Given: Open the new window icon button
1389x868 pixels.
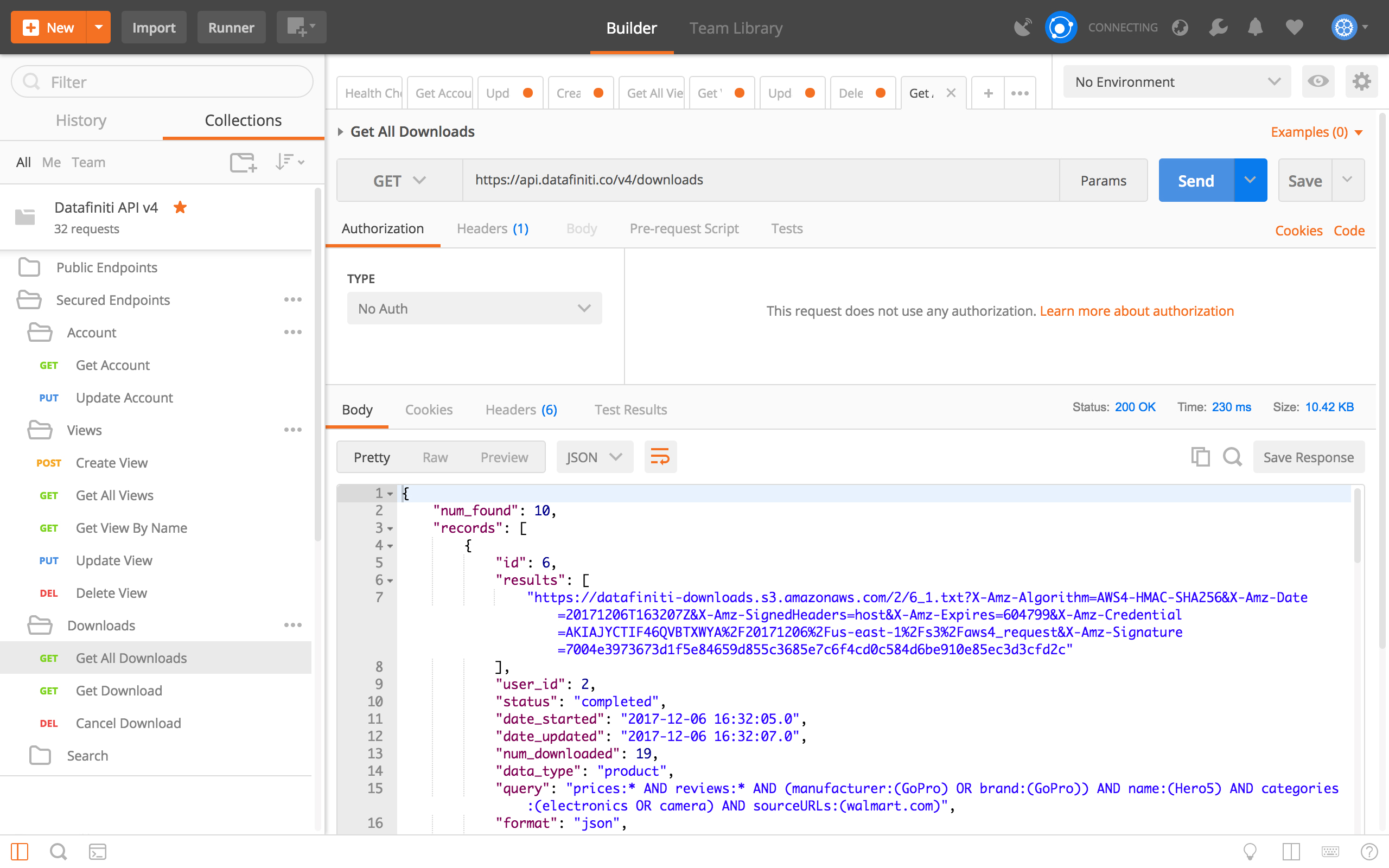Looking at the screenshot, I should tap(301, 27).
